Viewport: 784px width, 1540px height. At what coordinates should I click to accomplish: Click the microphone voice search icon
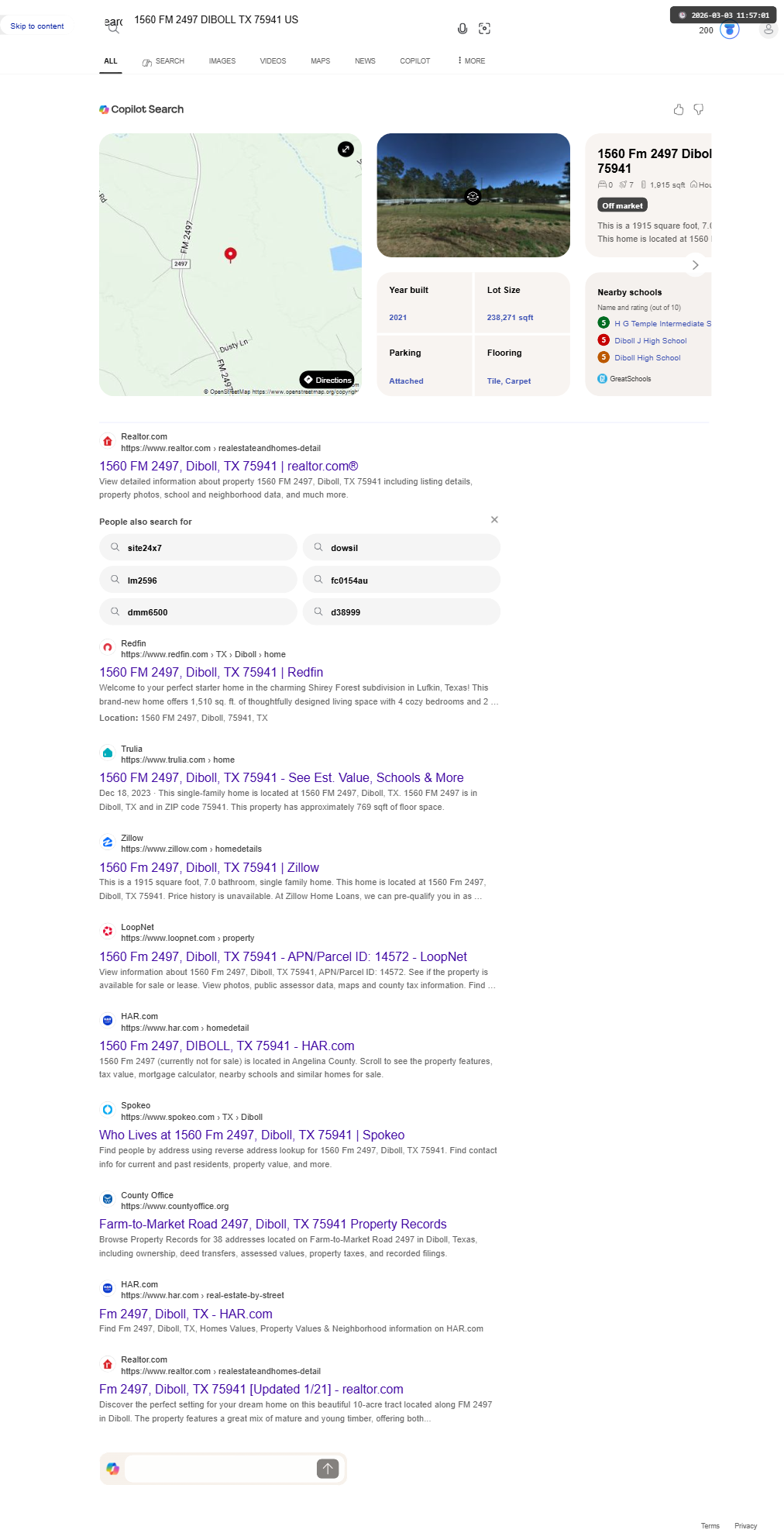pyautogui.click(x=462, y=29)
